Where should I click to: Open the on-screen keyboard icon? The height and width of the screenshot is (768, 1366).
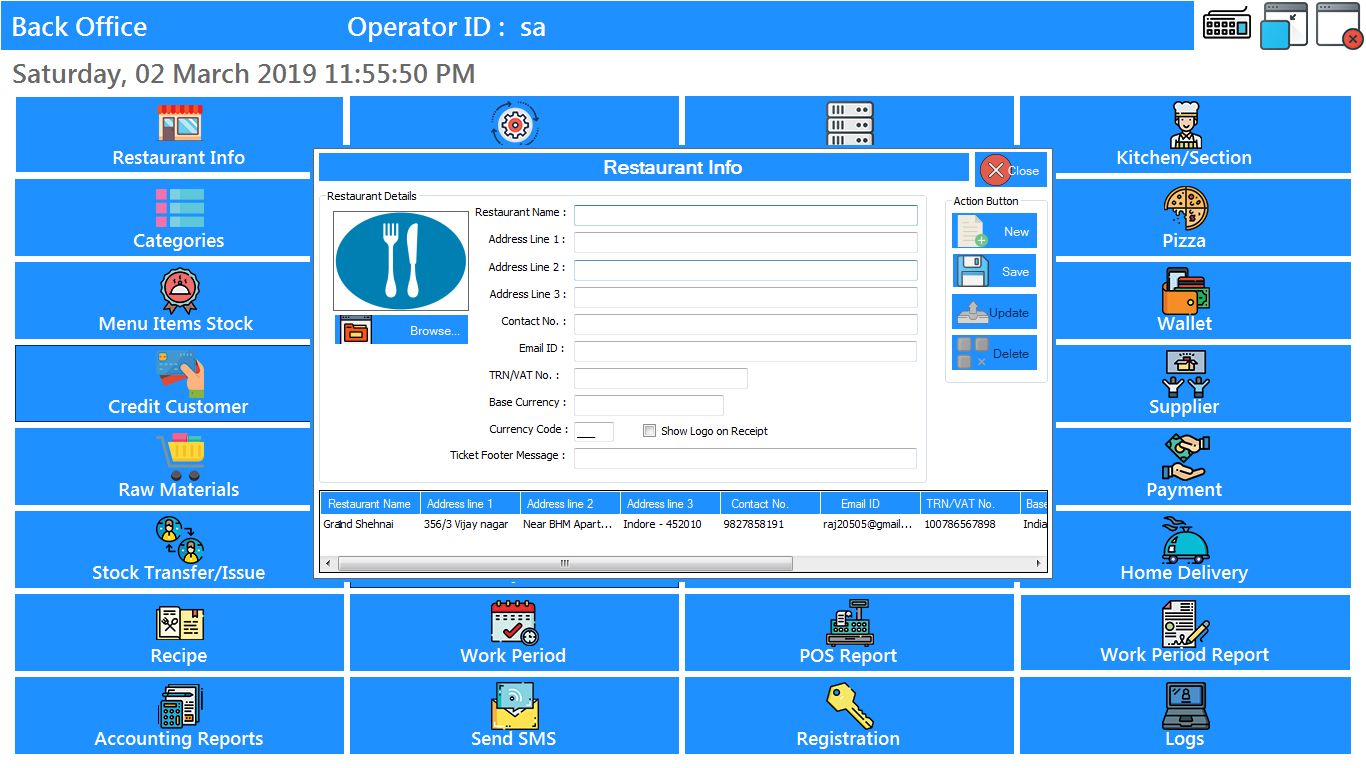coord(1226,24)
